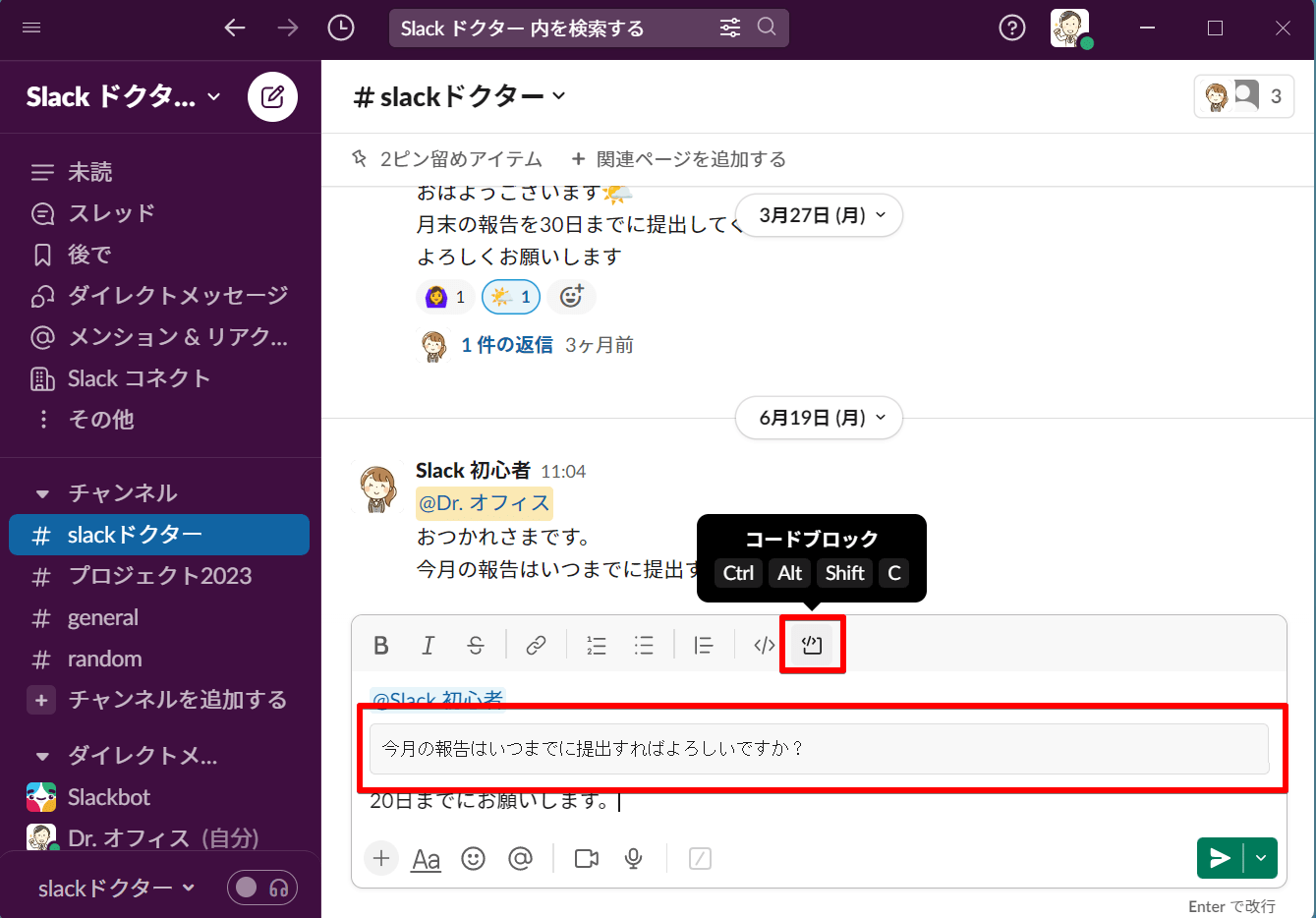Open history with the clock icon
The height and width of the screenshot is (918, 1316).
click(x=341, y=28)
